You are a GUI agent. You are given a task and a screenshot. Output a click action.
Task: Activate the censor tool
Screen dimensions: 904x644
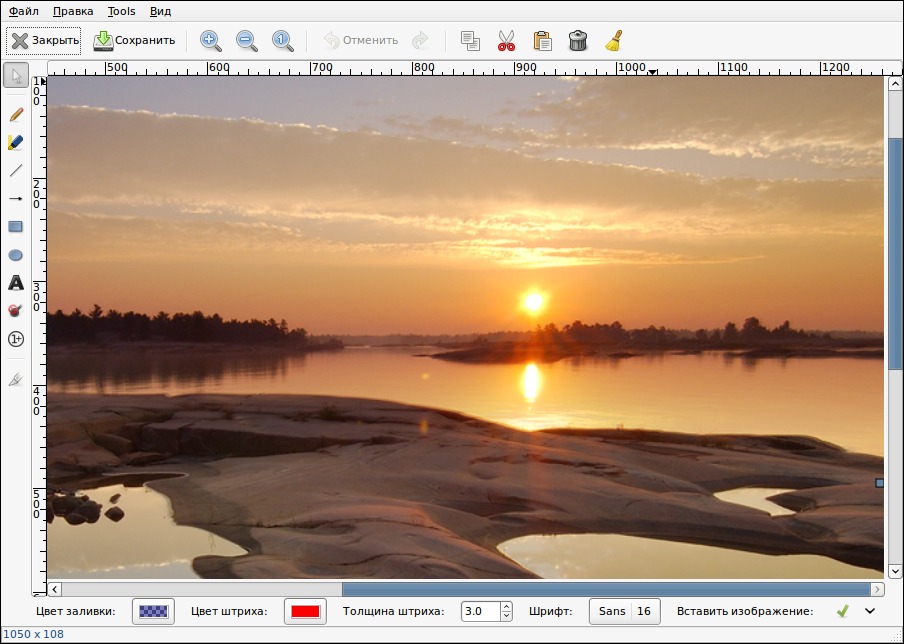click(x=16, y=311)
